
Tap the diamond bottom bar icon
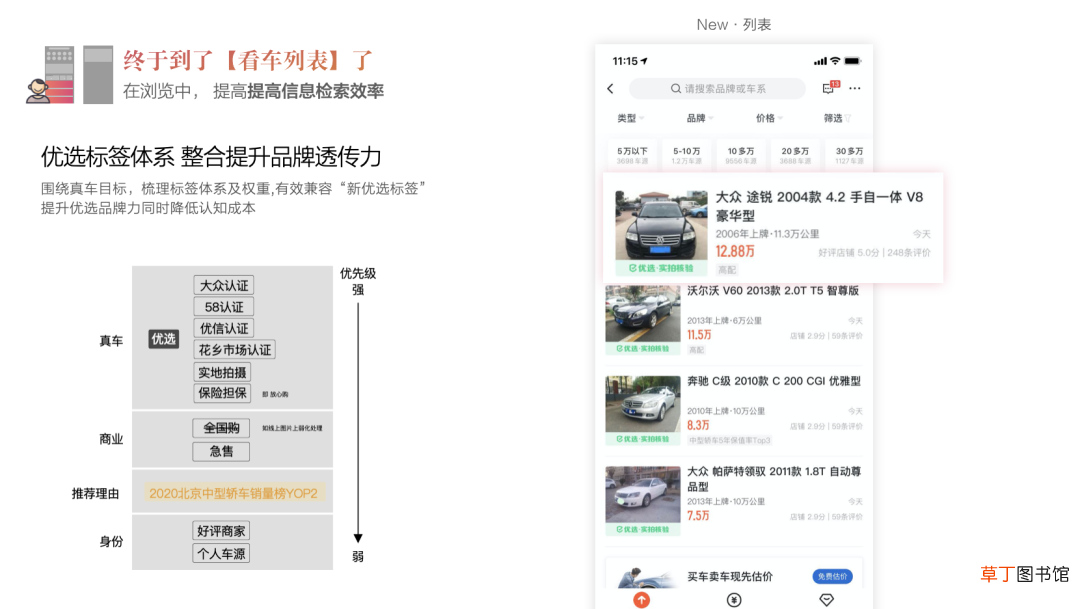pos(827,600)
